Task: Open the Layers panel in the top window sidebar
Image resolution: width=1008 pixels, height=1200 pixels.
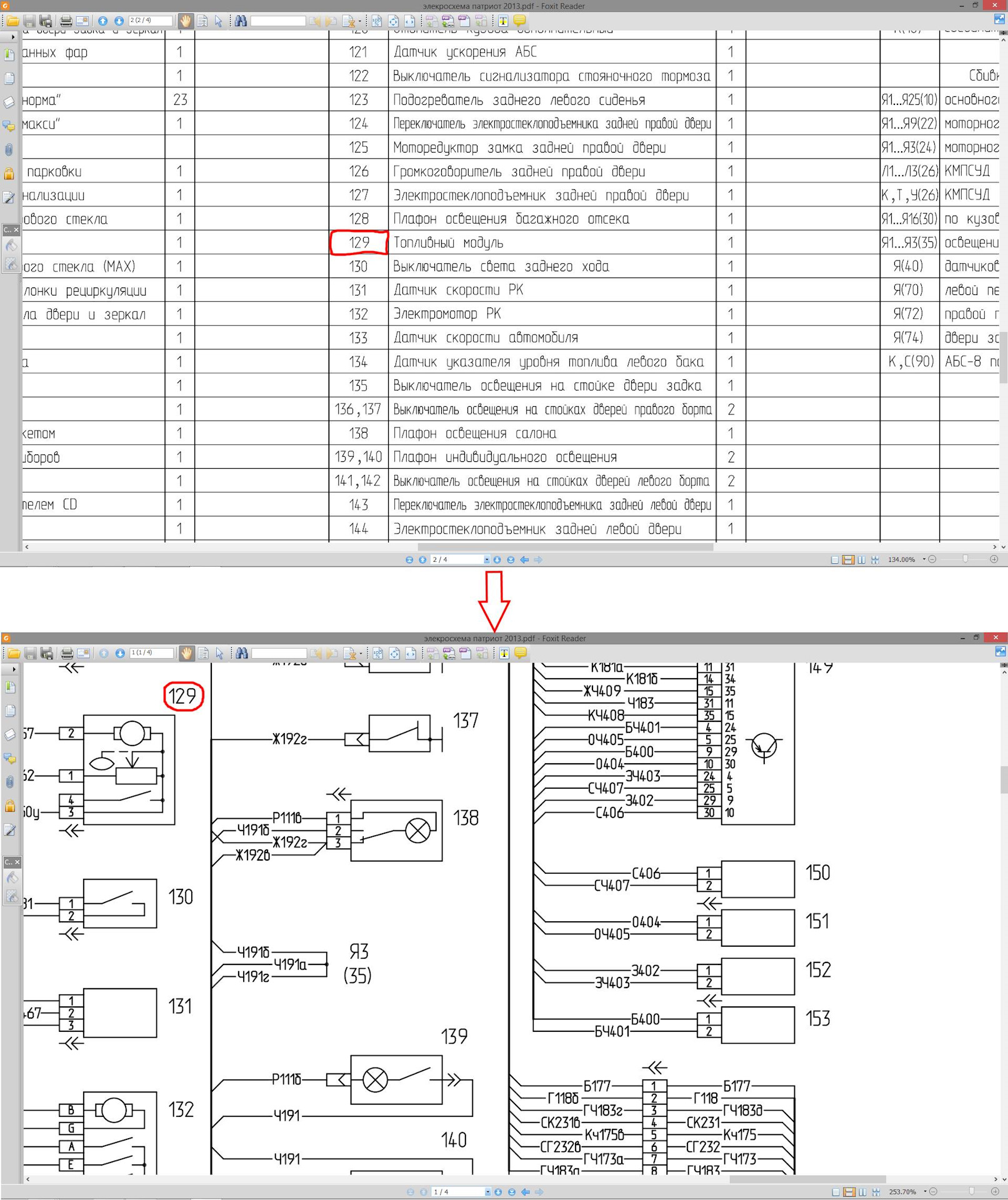Action: pos(9,102)
